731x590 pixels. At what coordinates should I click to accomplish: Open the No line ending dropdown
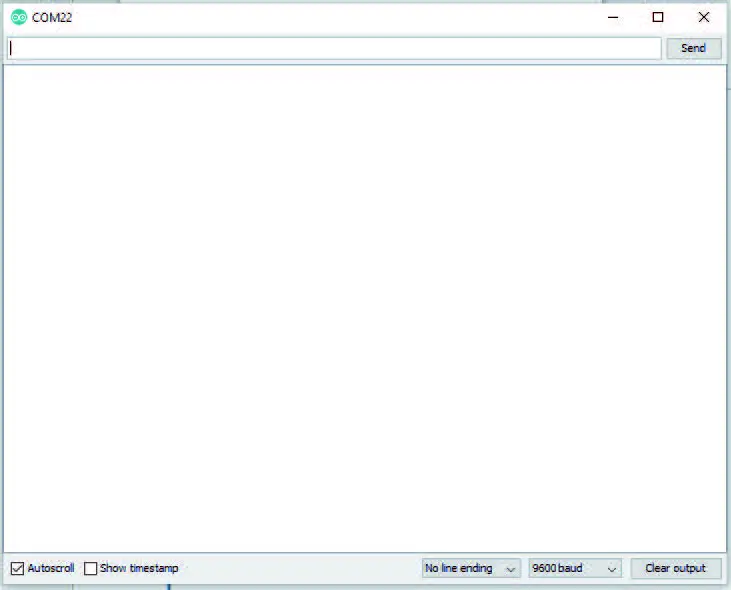(471, 569)
